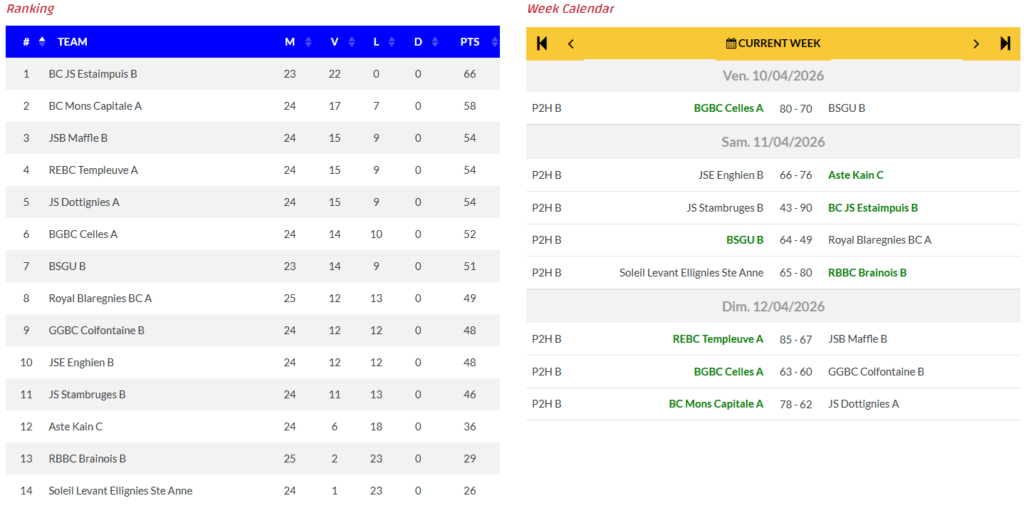1024x523 pixels.
Task: Click REBC Templeuve A in the week calendar
Action: (x=717, y=339)
